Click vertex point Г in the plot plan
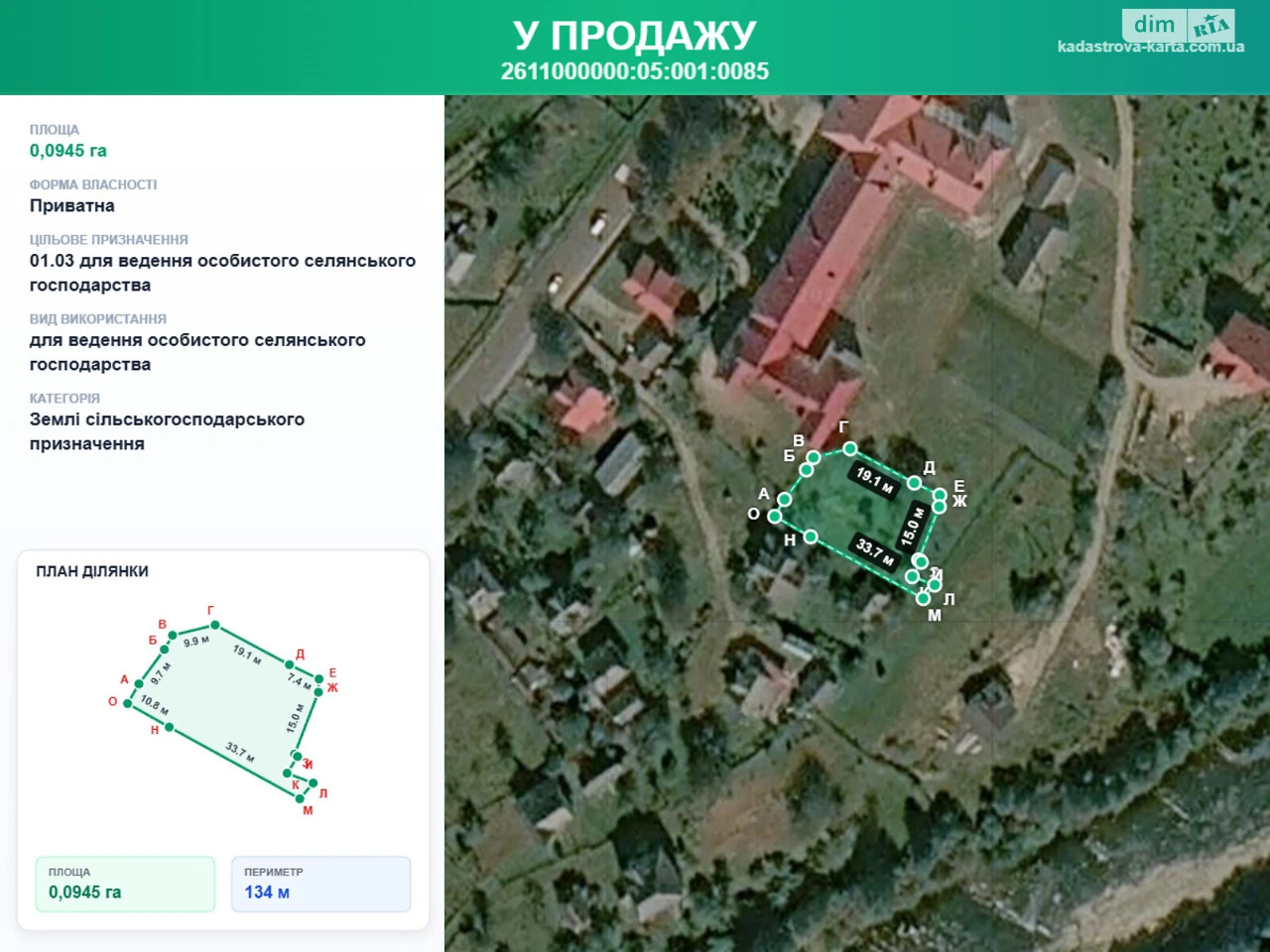The width and height of the screenshot is (1270, 952). [215, 626]
